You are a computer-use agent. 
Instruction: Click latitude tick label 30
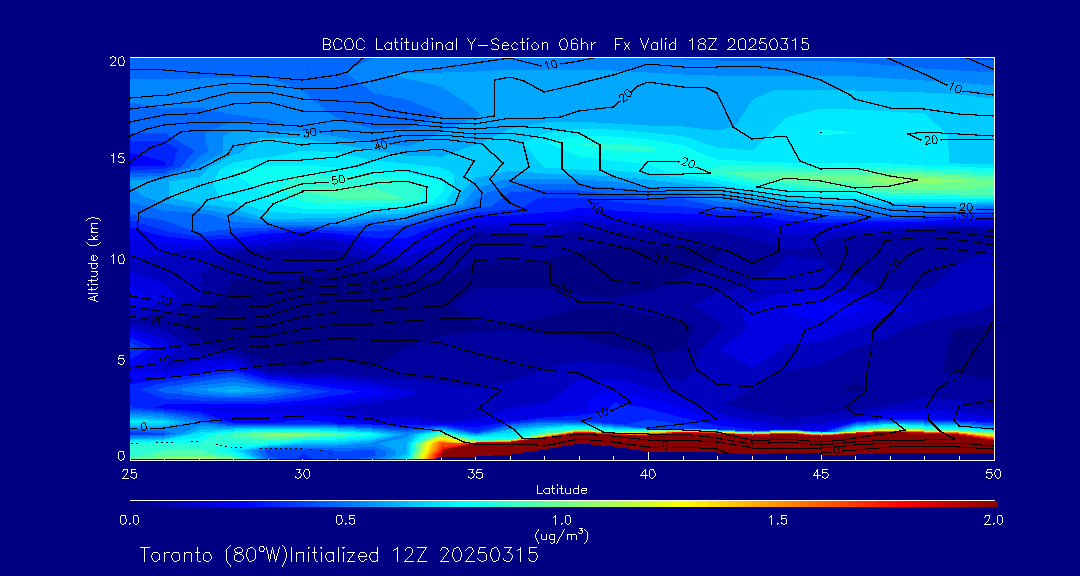pyautogui.click(x=302, y=474)
